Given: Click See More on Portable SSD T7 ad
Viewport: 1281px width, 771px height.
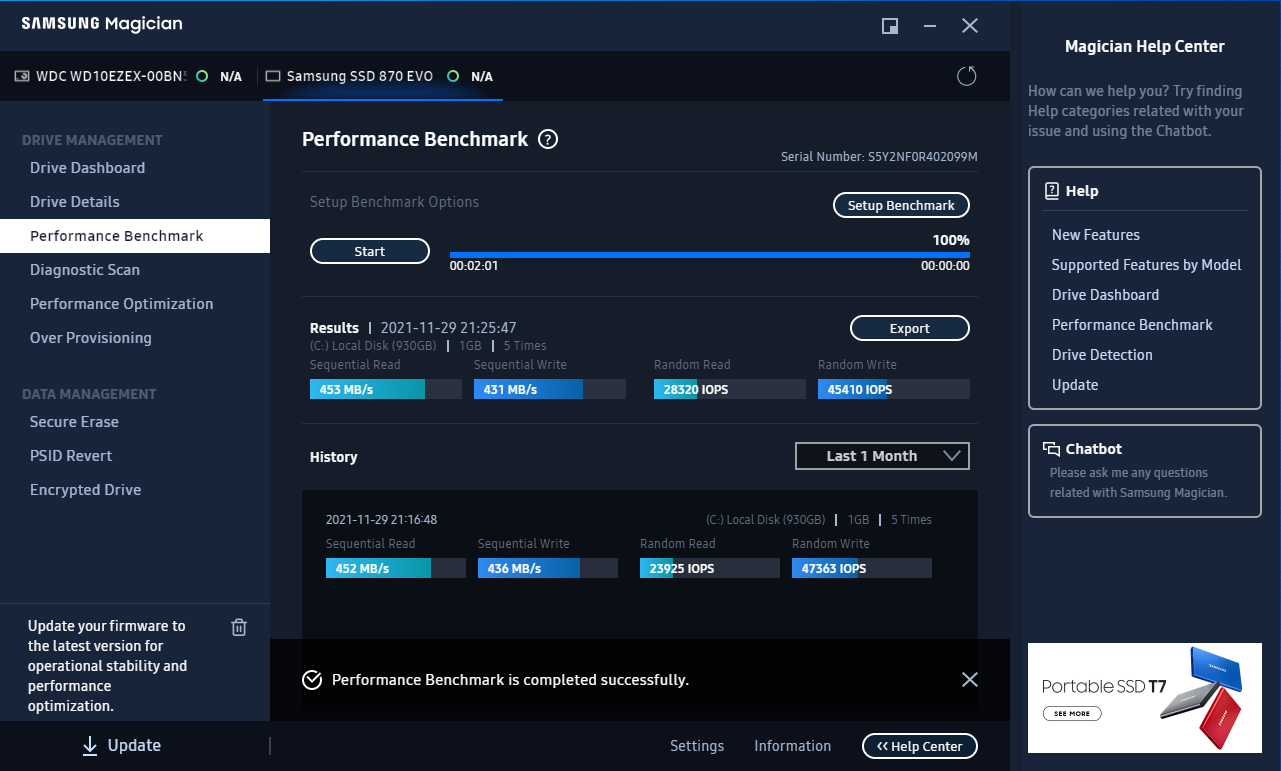Looking at the screenshot, I should 1072,714.
